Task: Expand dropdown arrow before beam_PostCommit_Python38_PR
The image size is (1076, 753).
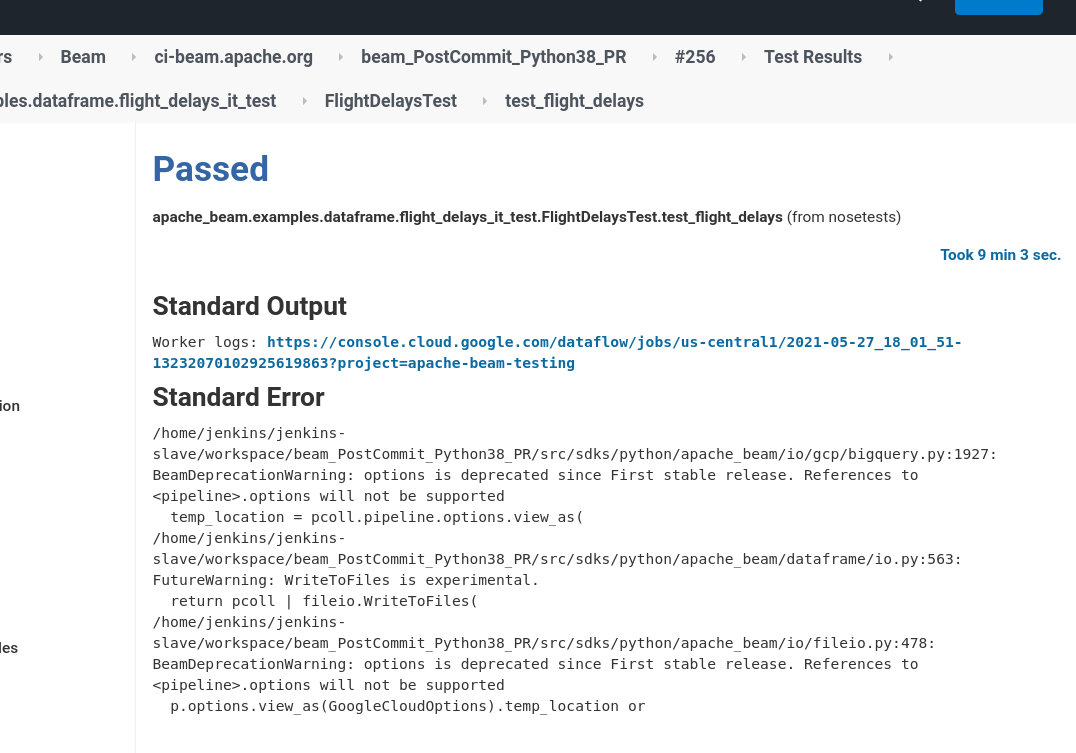Action: pos(340,57)
